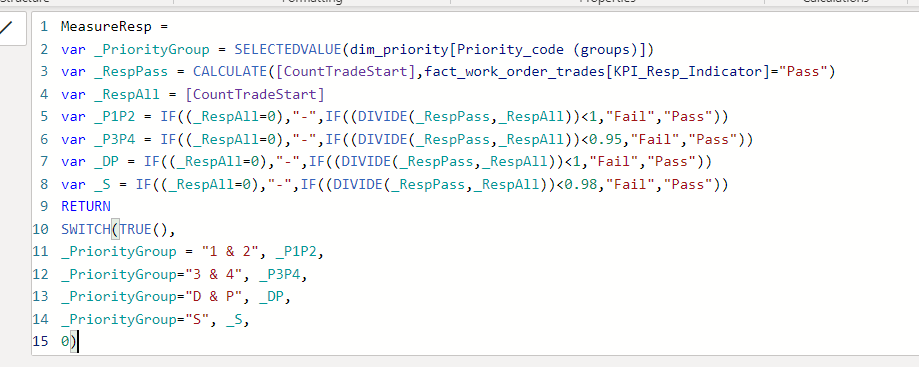This screenshot has height=367, width=919.
Task: Click the RETURN keyword
Action: pos(86,207)
